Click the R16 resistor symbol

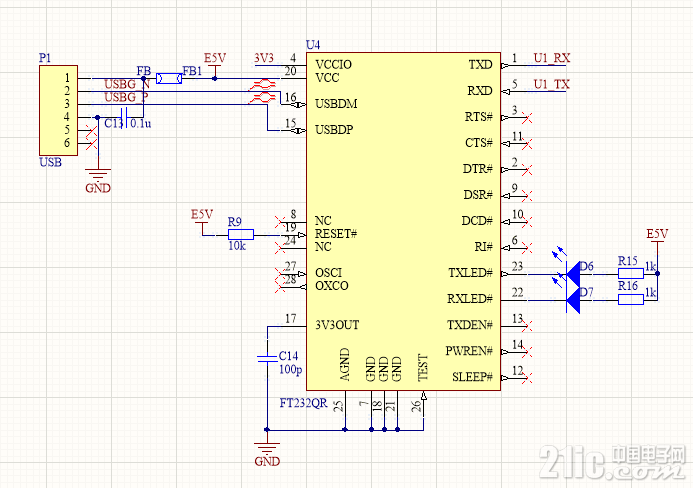pos(631,300)
